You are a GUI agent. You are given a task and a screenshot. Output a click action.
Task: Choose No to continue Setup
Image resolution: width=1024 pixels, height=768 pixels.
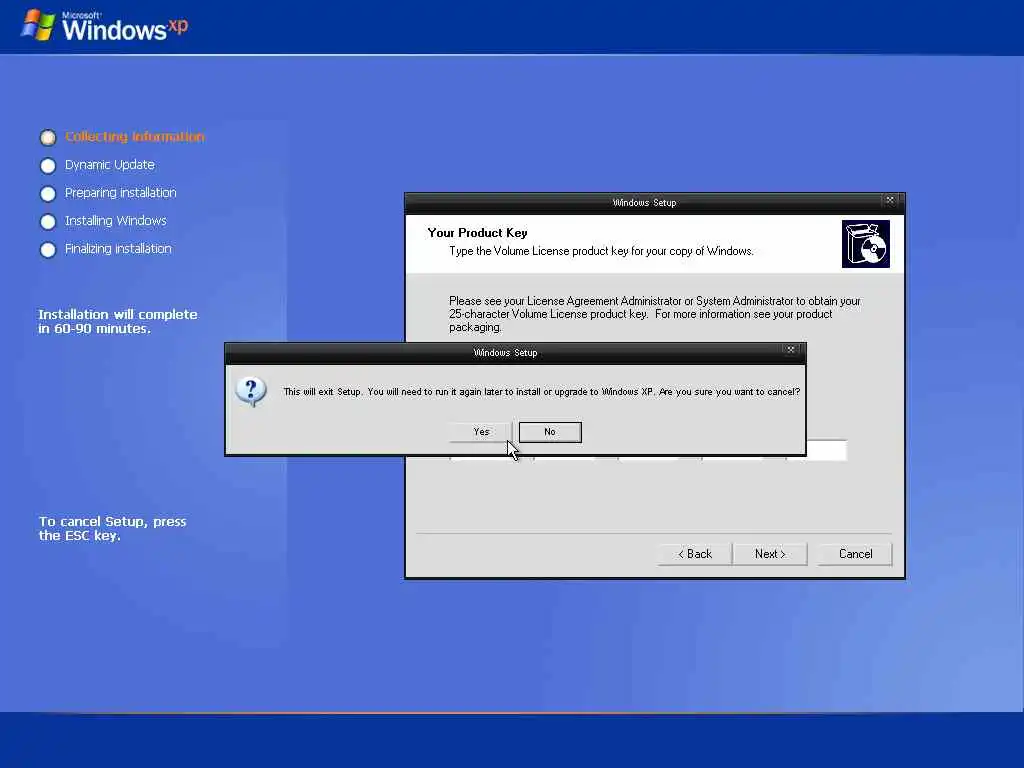(x=550, y=432)
